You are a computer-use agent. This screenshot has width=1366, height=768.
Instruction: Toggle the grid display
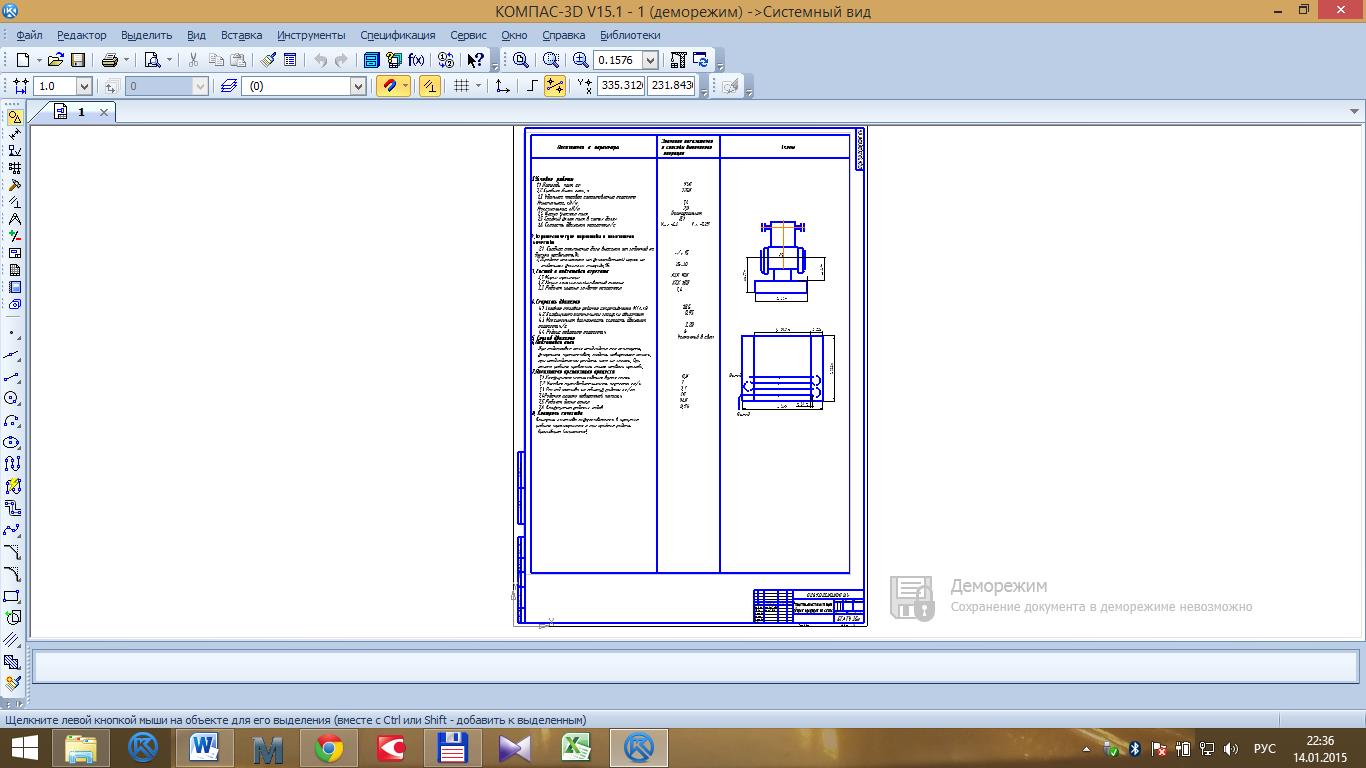(461, 86)
